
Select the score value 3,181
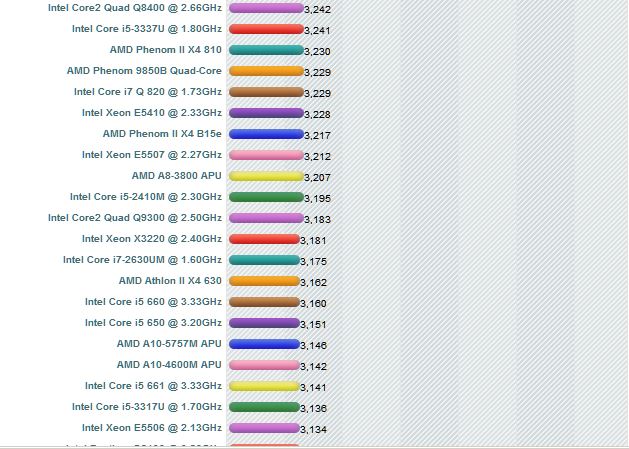coord(313,241)
